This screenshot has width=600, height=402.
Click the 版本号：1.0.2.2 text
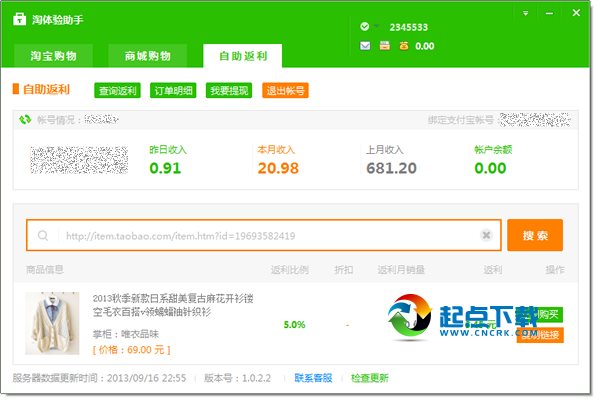(237, 378)
